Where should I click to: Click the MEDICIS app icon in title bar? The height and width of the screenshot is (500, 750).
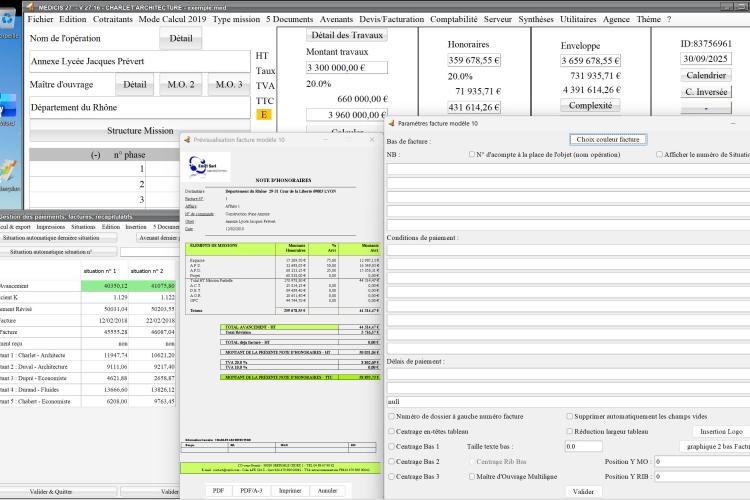[30, 7]
